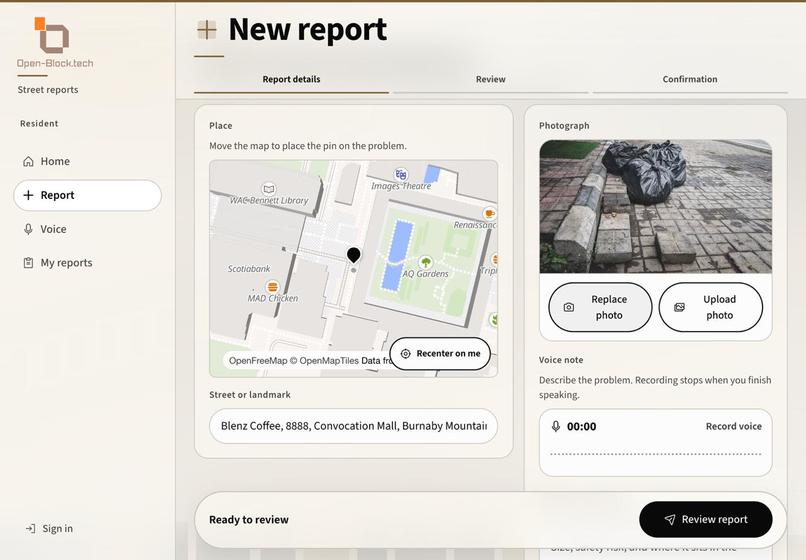
Task: Click the Upload photo button
Action: tap(711, 307)
